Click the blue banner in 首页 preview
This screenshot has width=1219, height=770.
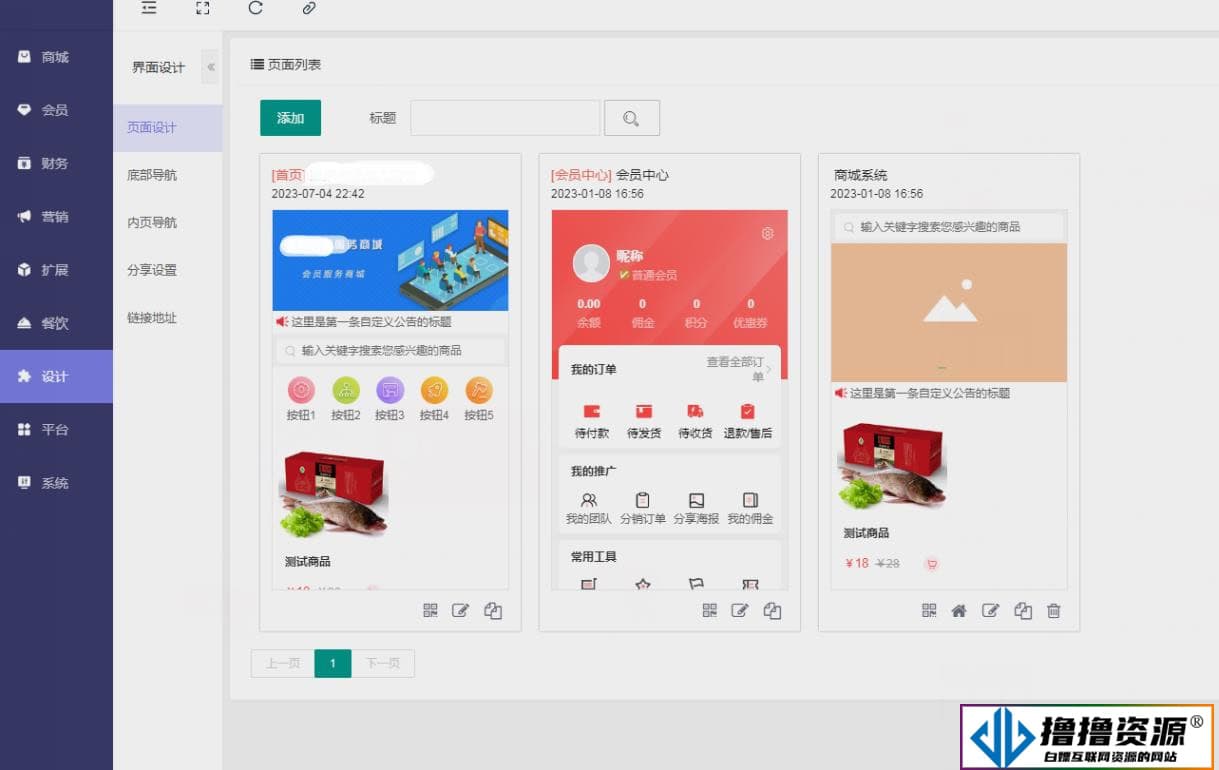pos(390,260)
